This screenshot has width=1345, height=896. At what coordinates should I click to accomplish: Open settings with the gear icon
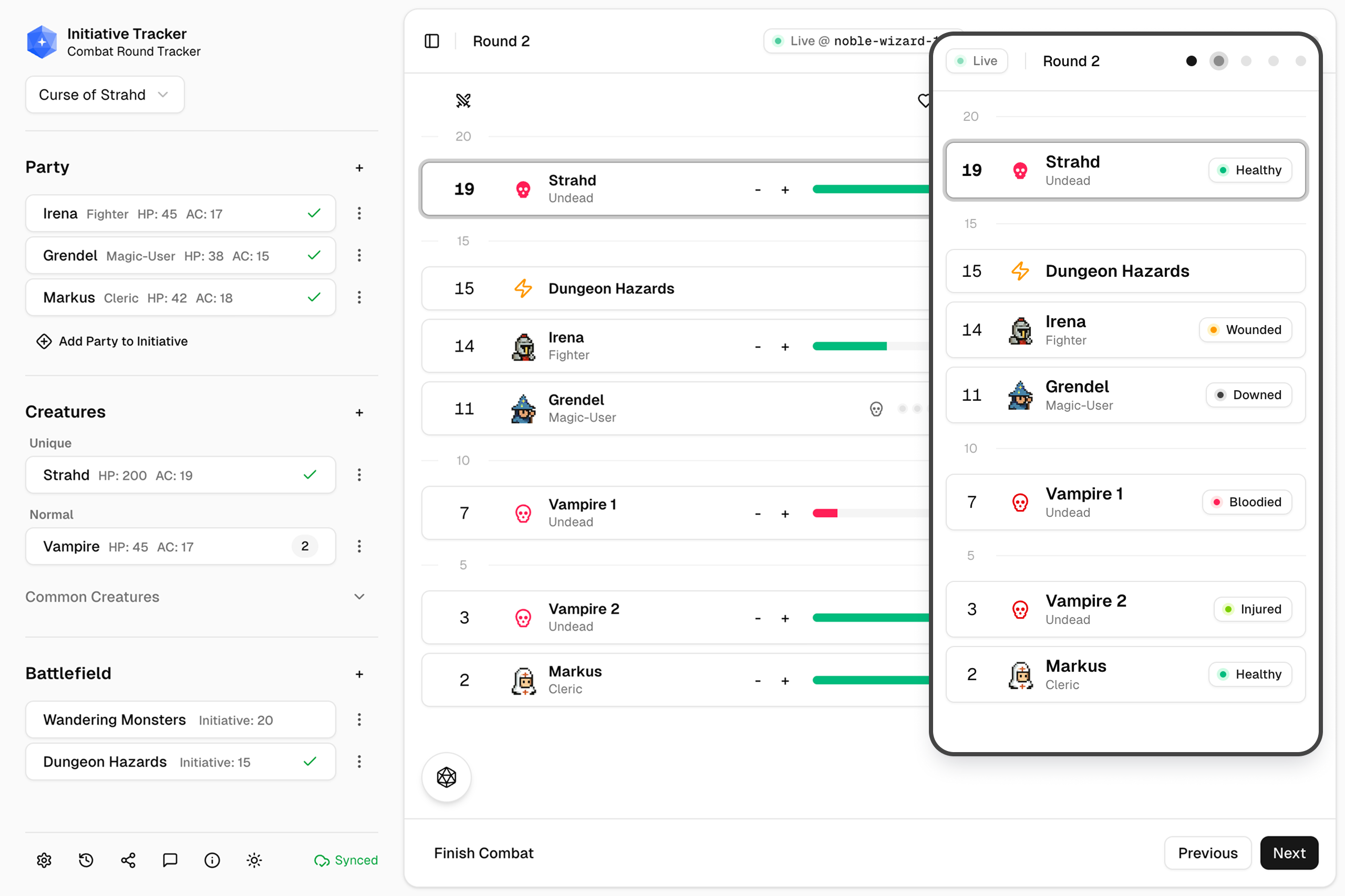pos(44,860)
